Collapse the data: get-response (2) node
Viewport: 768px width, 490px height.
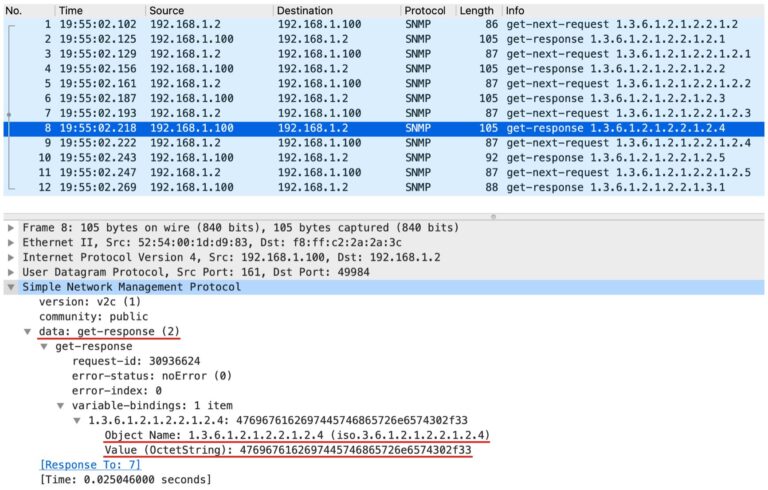[x=28, y=332]
